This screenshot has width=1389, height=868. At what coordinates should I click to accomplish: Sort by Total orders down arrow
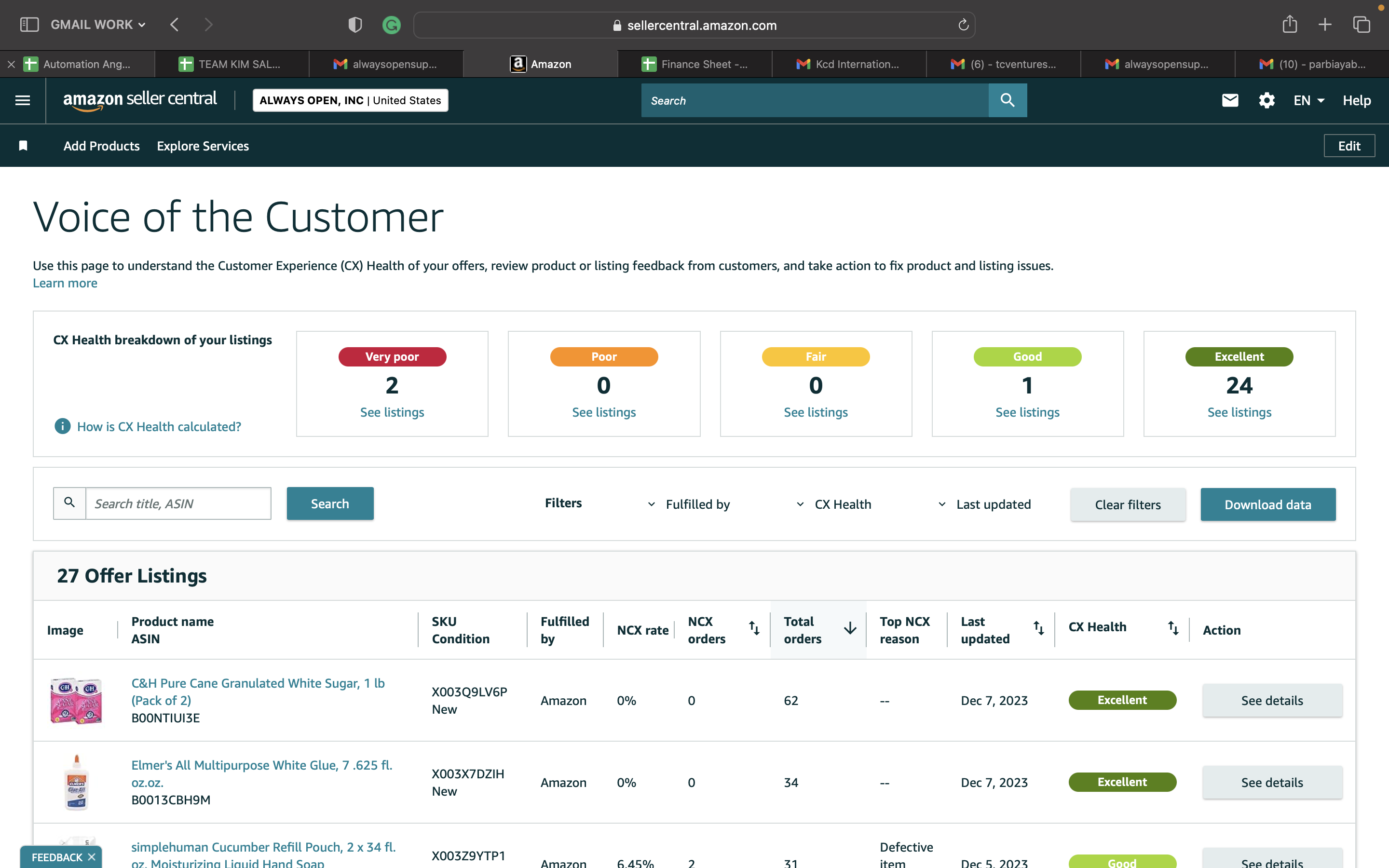click(850, 628)
